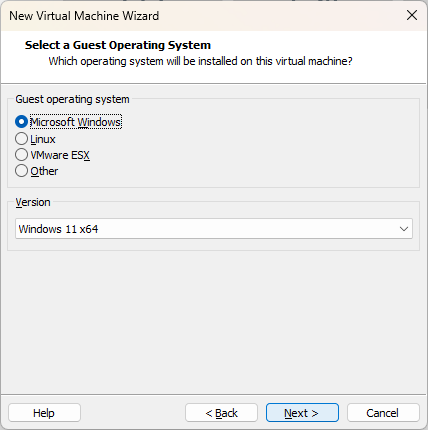The height and width of the screenshot is (430, 428).
Task: Click the Linux option label
Action: 43,139
